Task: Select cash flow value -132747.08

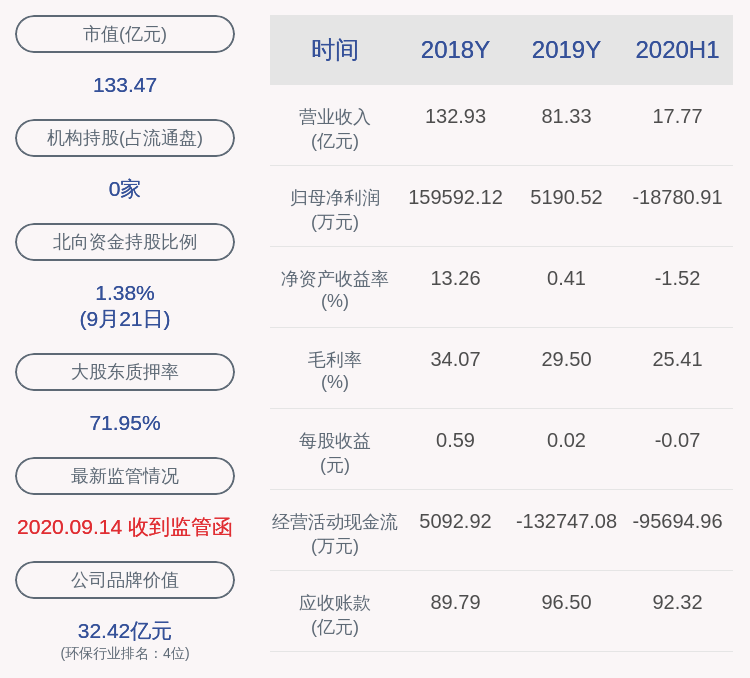Action: (566, 521)
